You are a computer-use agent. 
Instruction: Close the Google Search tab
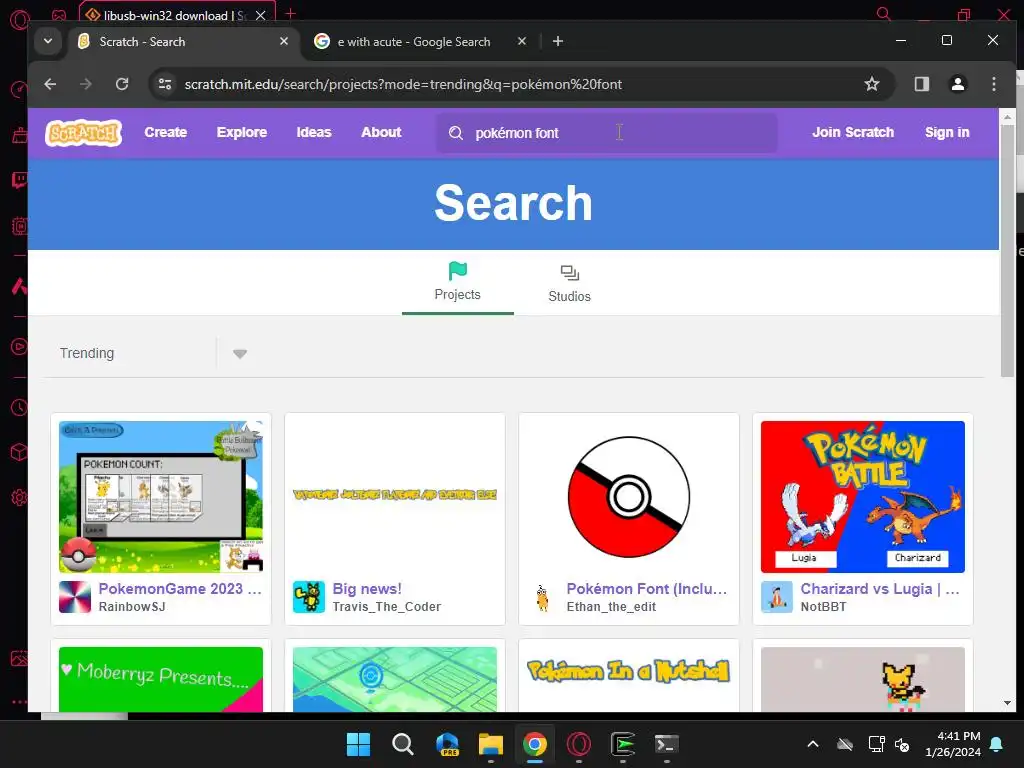pyautogui.click(x=522, y=41)
